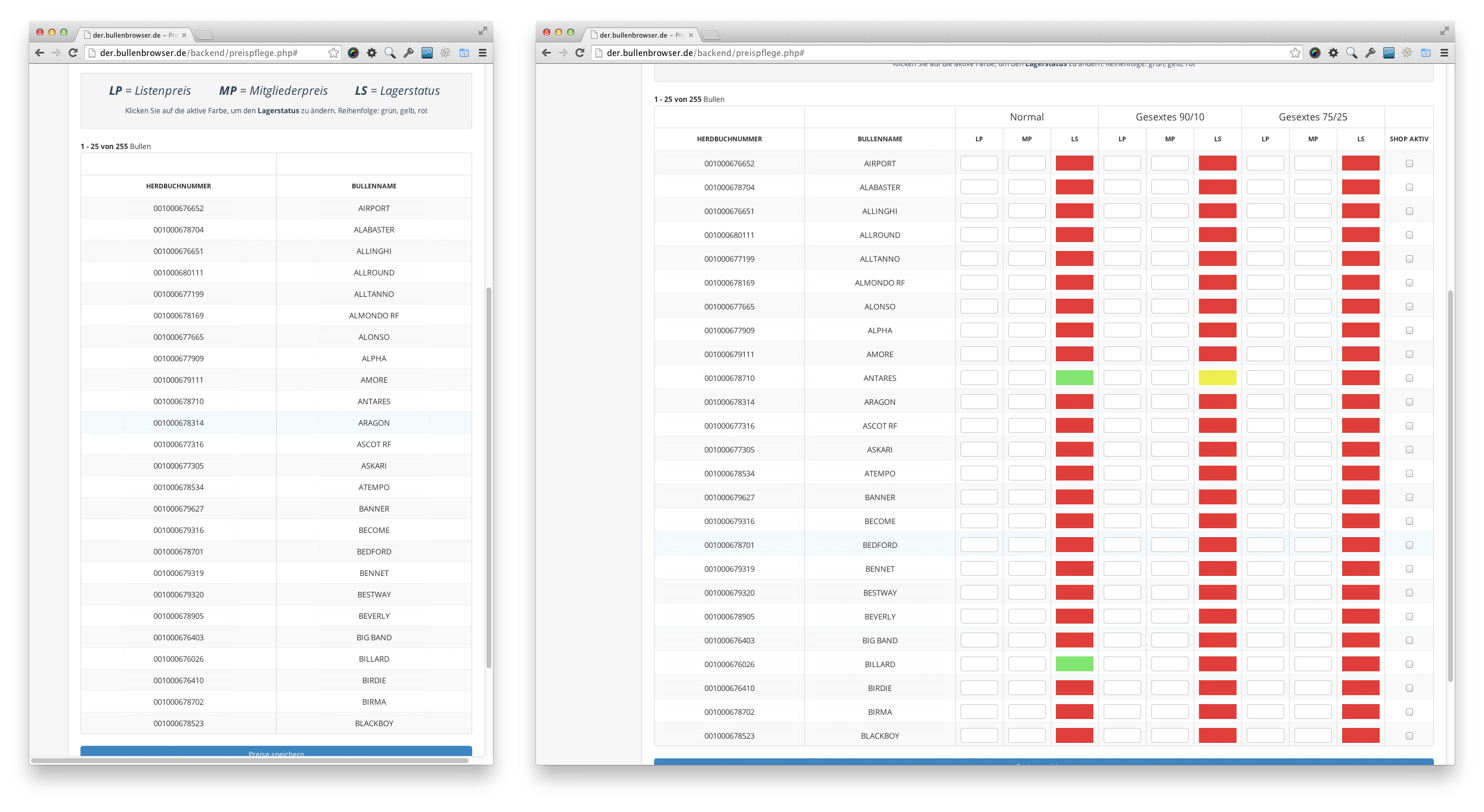Open a new tab in left window

point(204,35)
